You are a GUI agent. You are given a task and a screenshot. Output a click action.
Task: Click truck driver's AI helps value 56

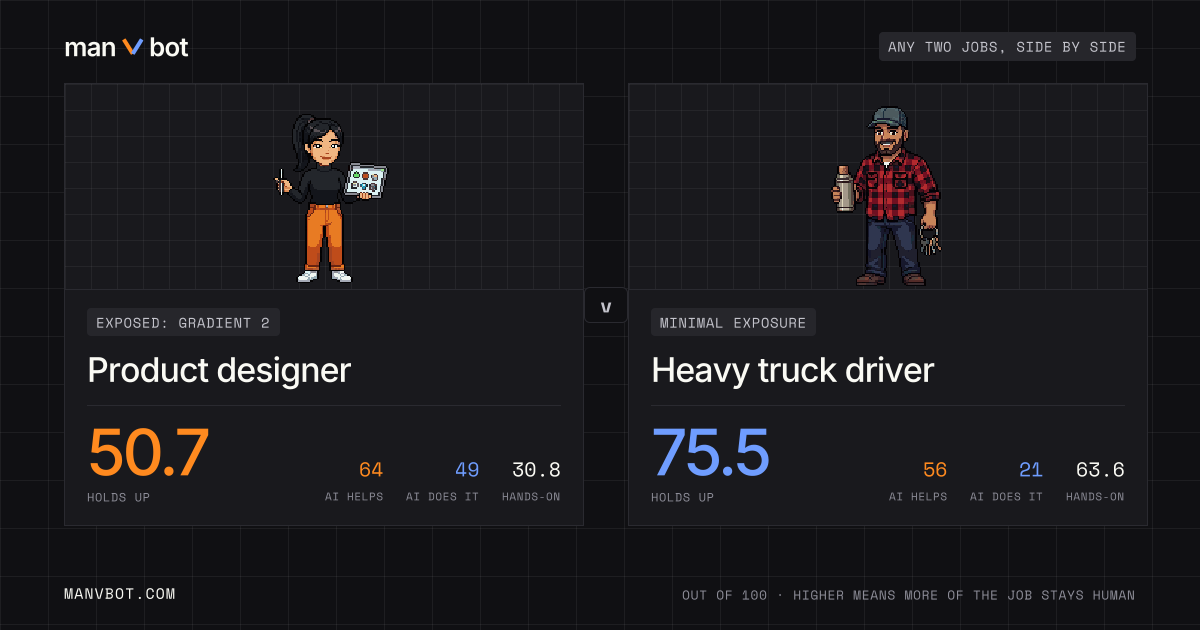(x=935, y=470)
